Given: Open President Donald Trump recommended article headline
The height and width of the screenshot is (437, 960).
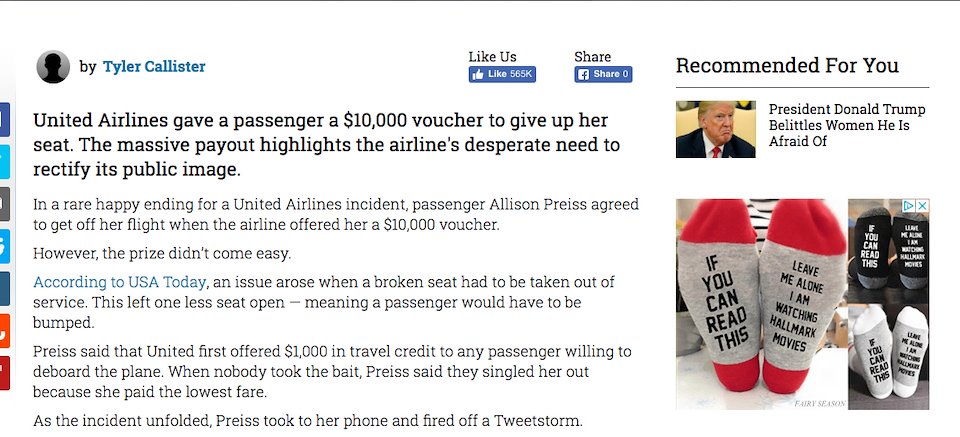Looking at the screenshot, I should [847, 125].
